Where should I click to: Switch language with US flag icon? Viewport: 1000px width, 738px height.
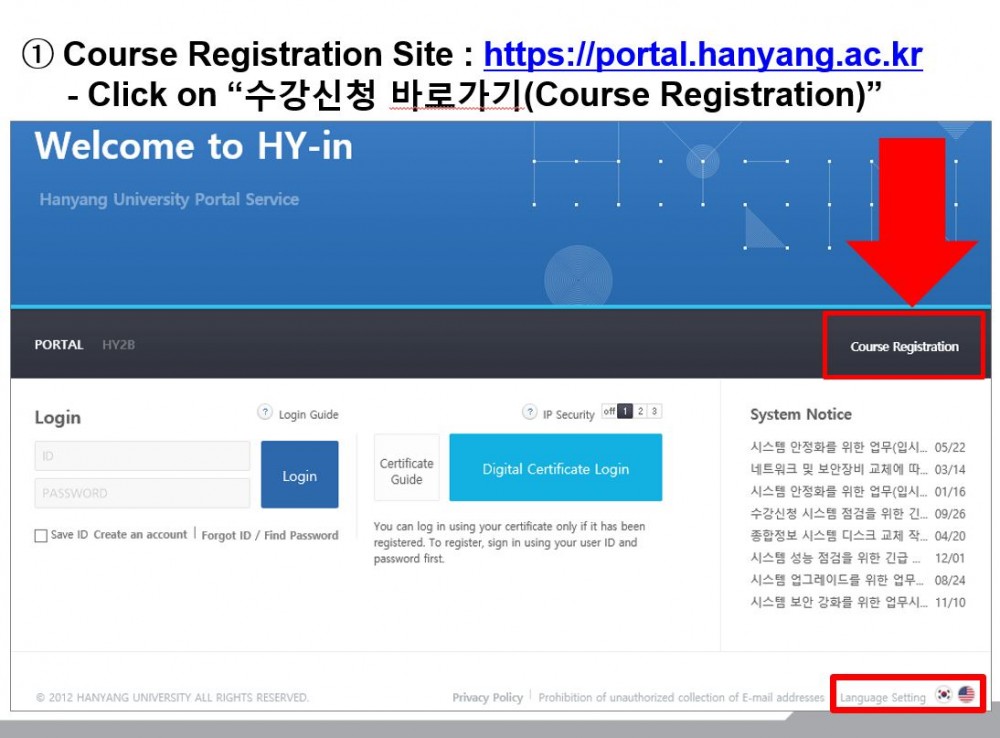click(966, 694)
